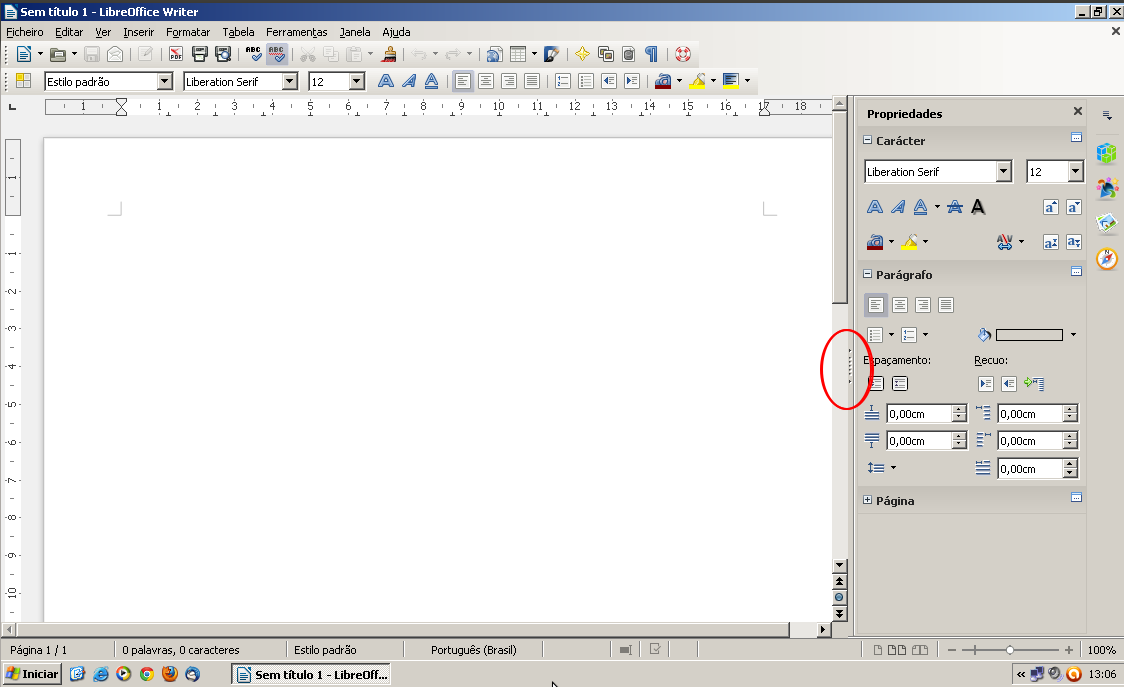Click the Clone Formatting paintbrush icon
This screenshot has width=1124, height=687.
tap(390, 54)
